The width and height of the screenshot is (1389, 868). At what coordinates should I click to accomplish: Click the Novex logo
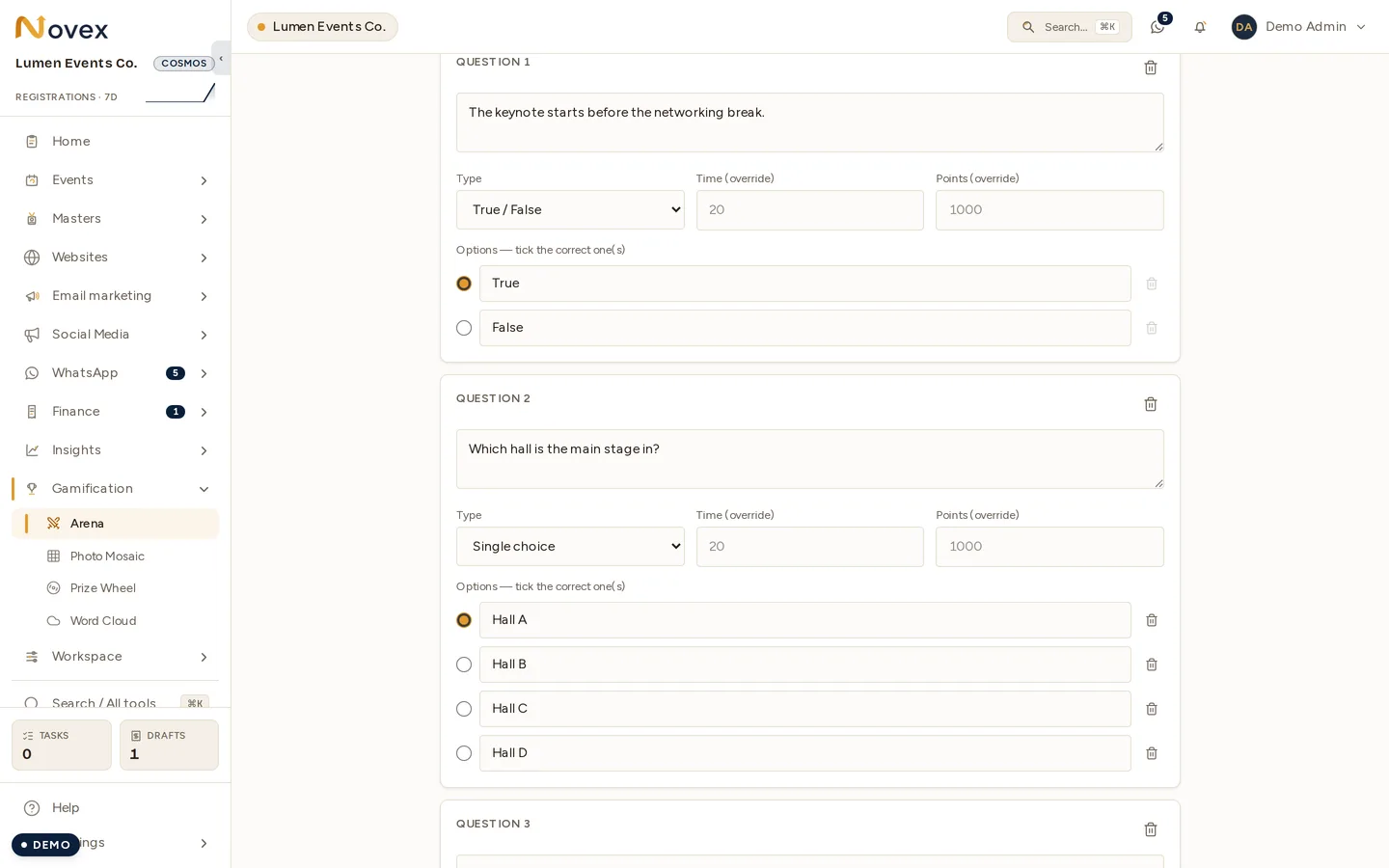click(x=62, y=28)
